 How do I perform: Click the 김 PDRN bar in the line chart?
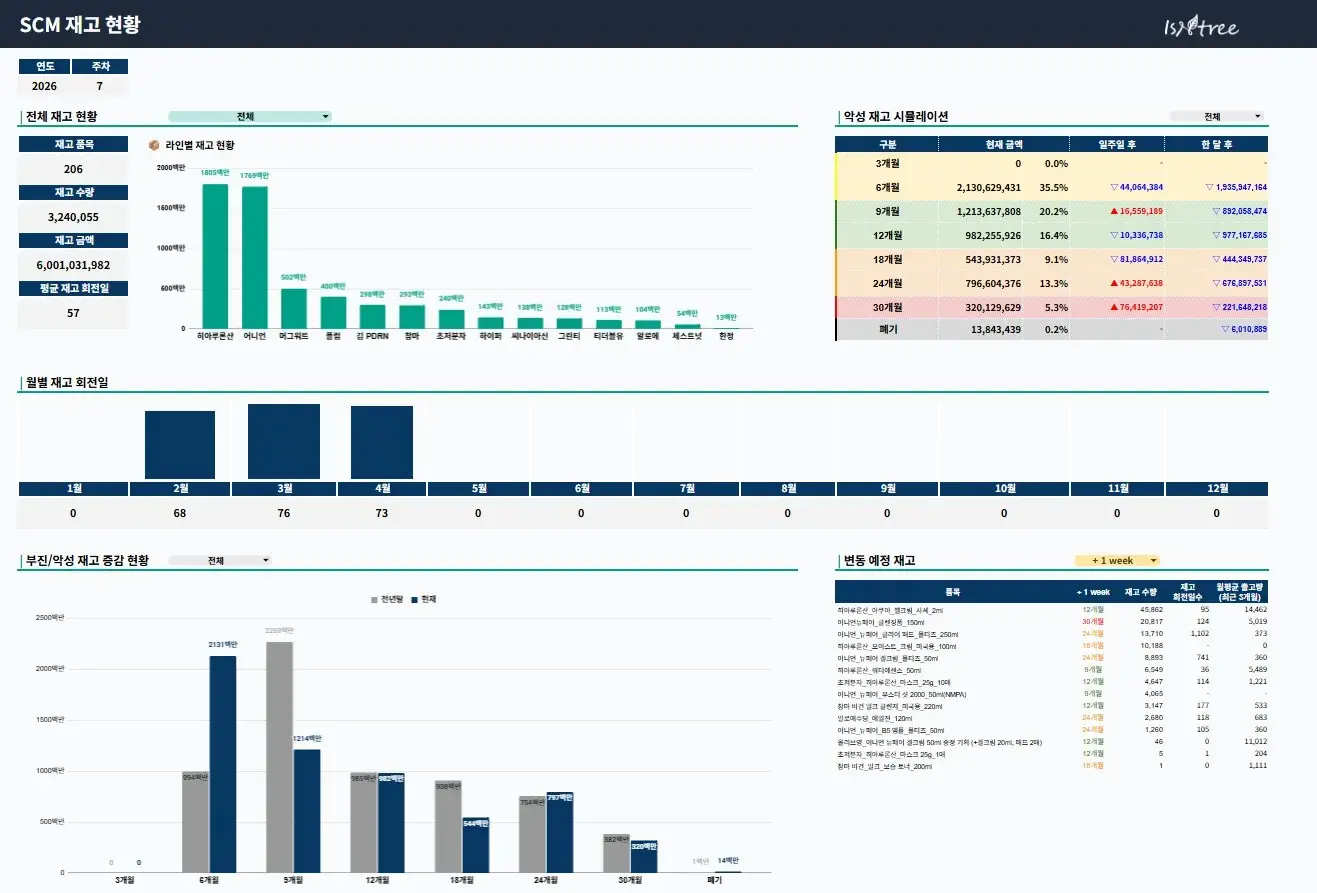tap(372, 317)
